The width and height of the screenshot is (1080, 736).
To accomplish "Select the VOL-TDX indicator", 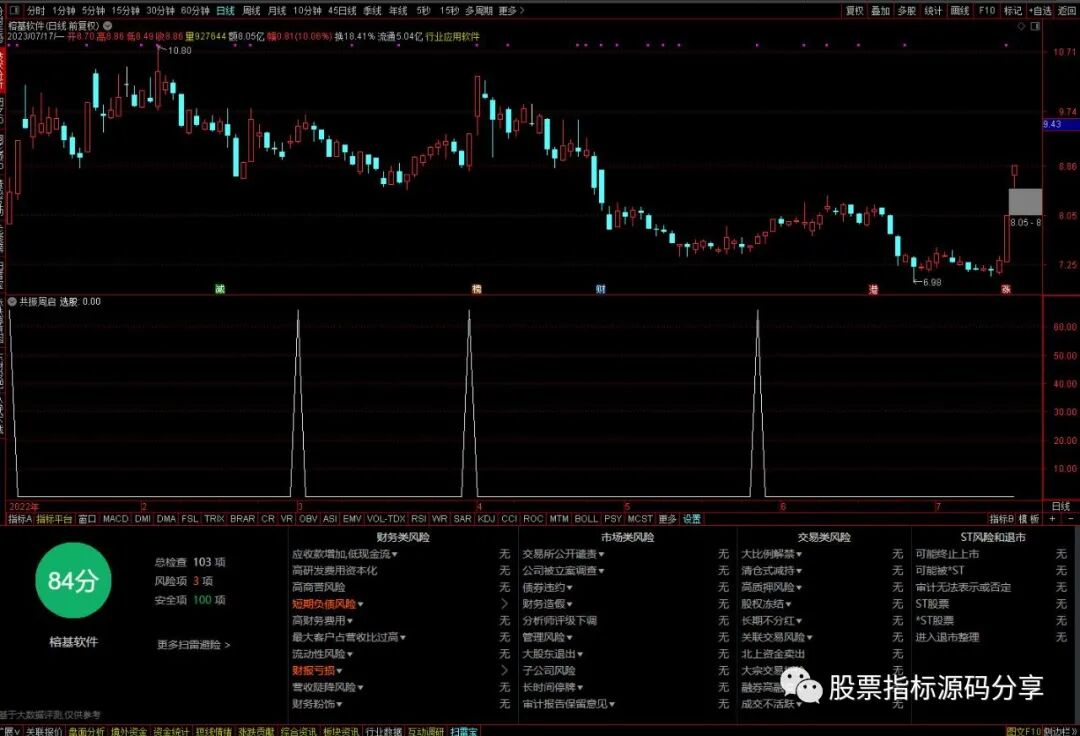I will 386,518.
